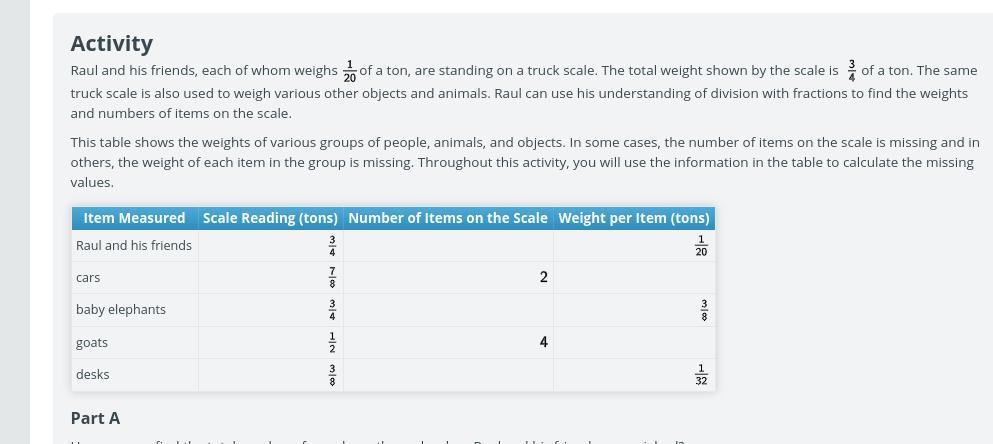Click the empty weight per item cell for goats
993x444 pixels.
pos(634,343)
